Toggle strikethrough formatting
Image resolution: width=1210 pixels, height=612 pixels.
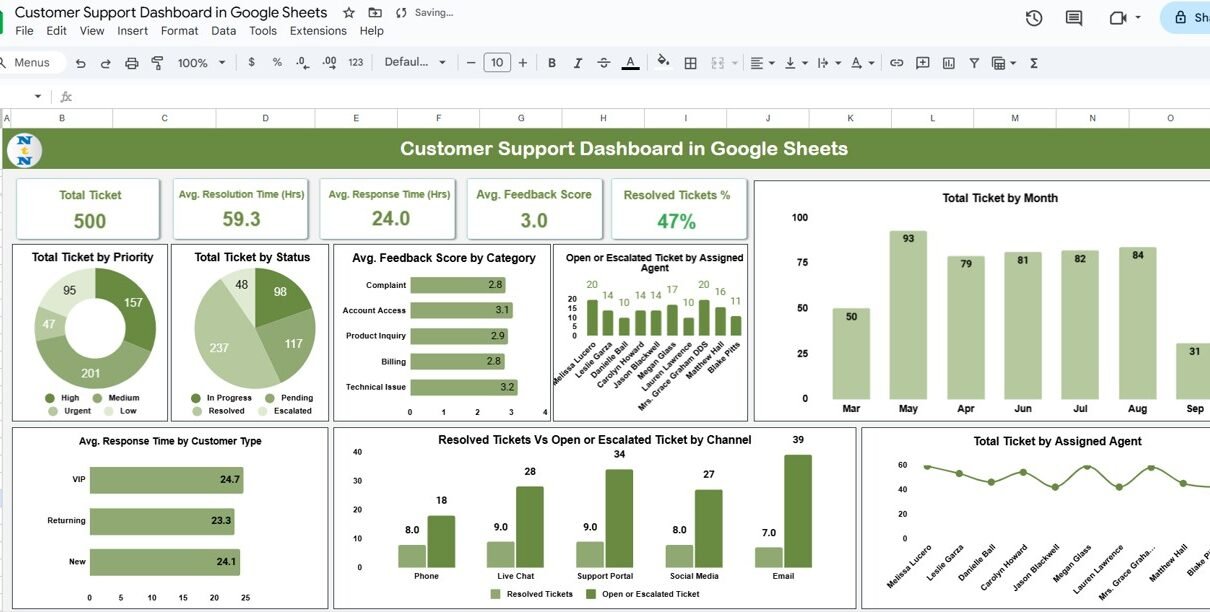(x=603, y=63)
